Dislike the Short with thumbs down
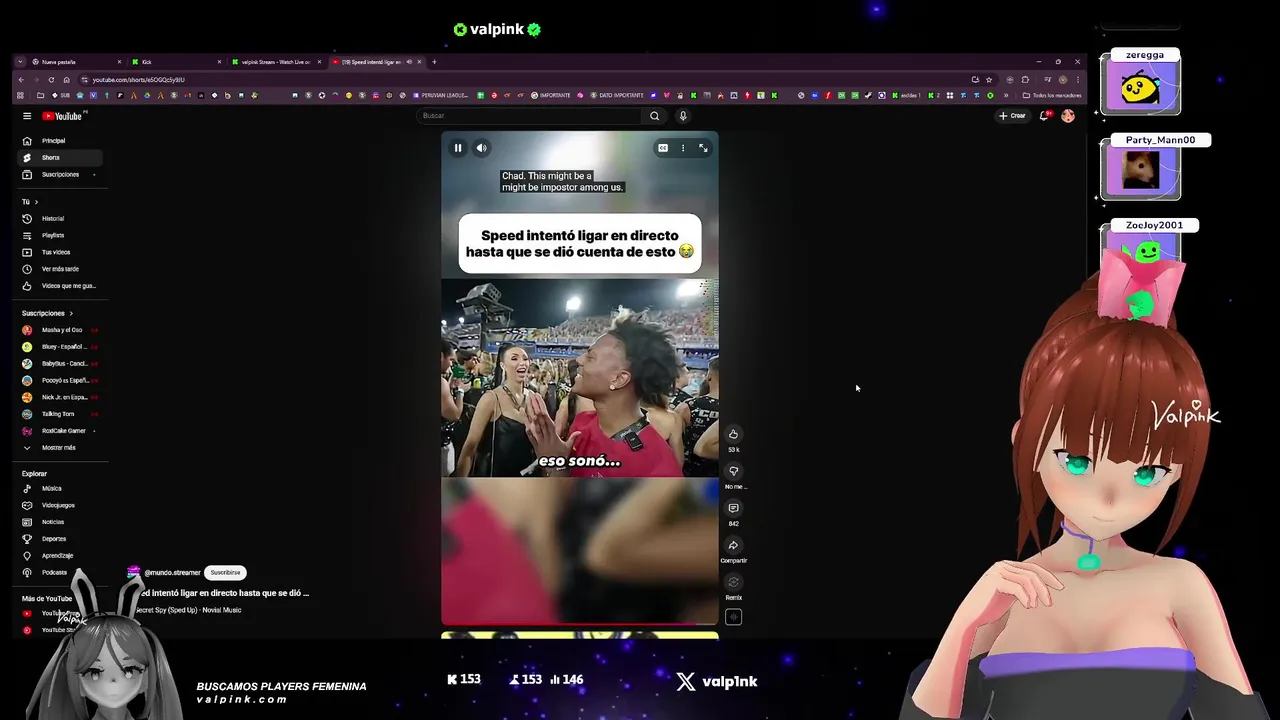Image resolution: width=1280 pixels, height=720 pixels. click(733, 471)
